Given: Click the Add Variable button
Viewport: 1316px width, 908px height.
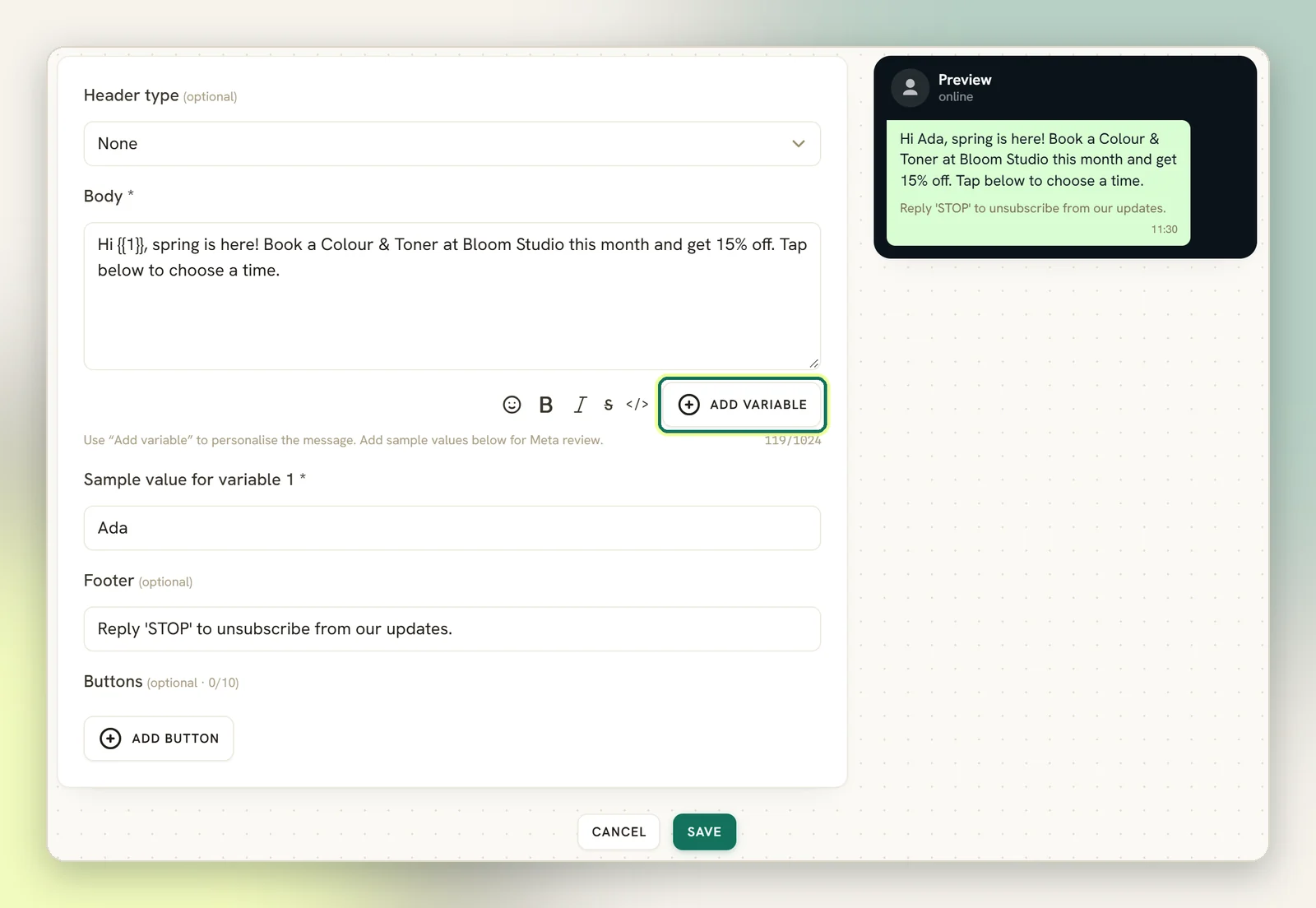Looking at the screenshot, I should pyautogui.click(x=742, y=405).
